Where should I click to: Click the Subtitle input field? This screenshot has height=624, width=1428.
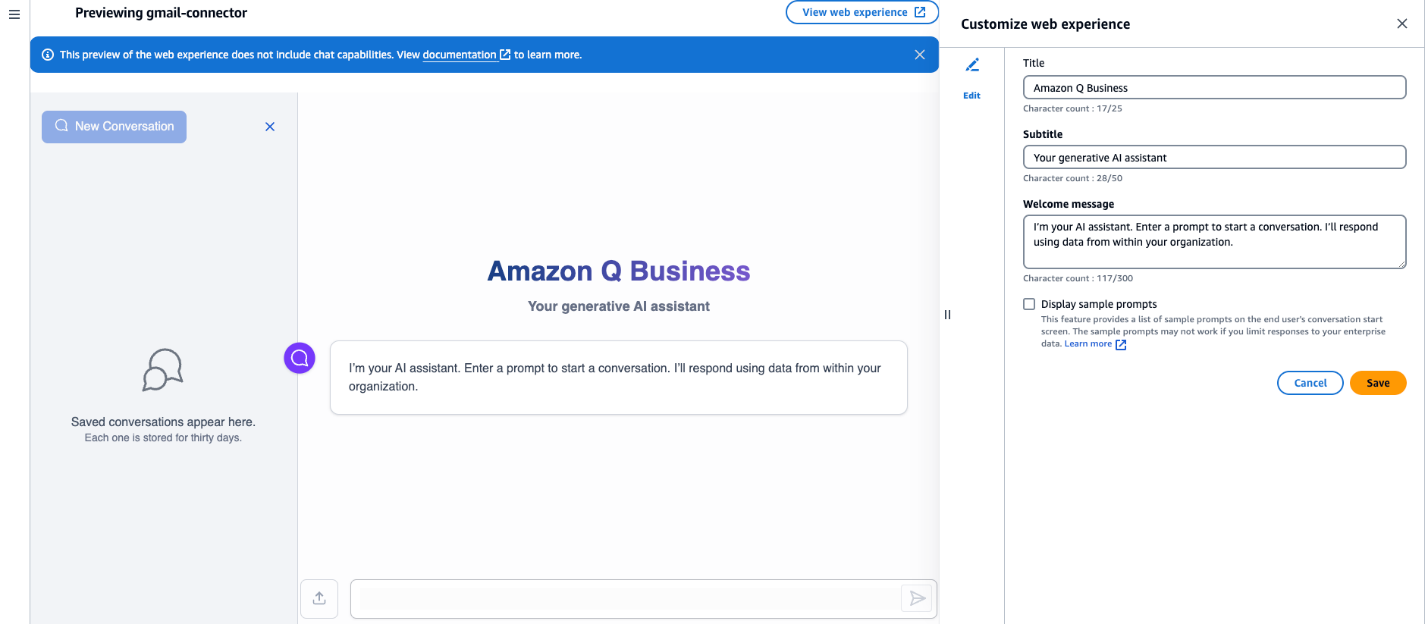click(1215, 157)
